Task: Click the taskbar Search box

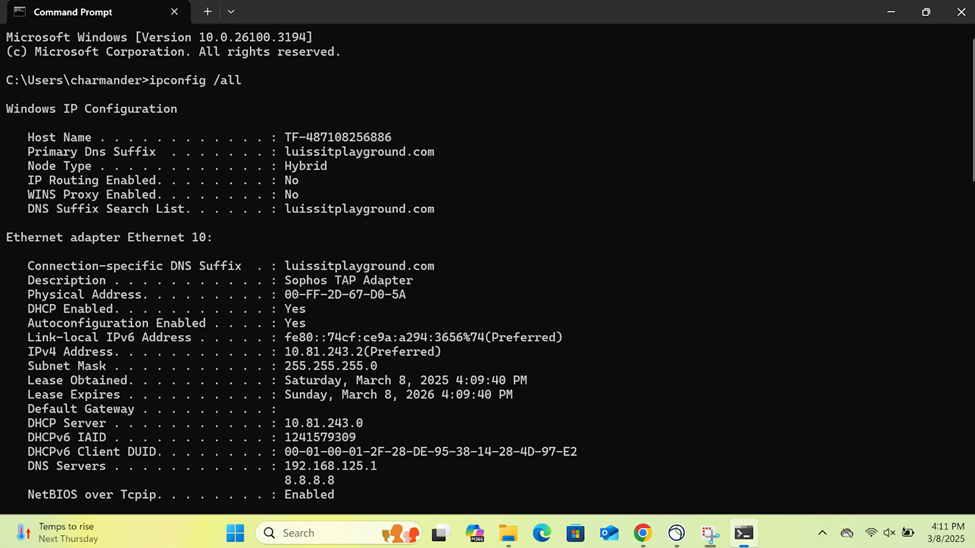Action: coord(338,533)
